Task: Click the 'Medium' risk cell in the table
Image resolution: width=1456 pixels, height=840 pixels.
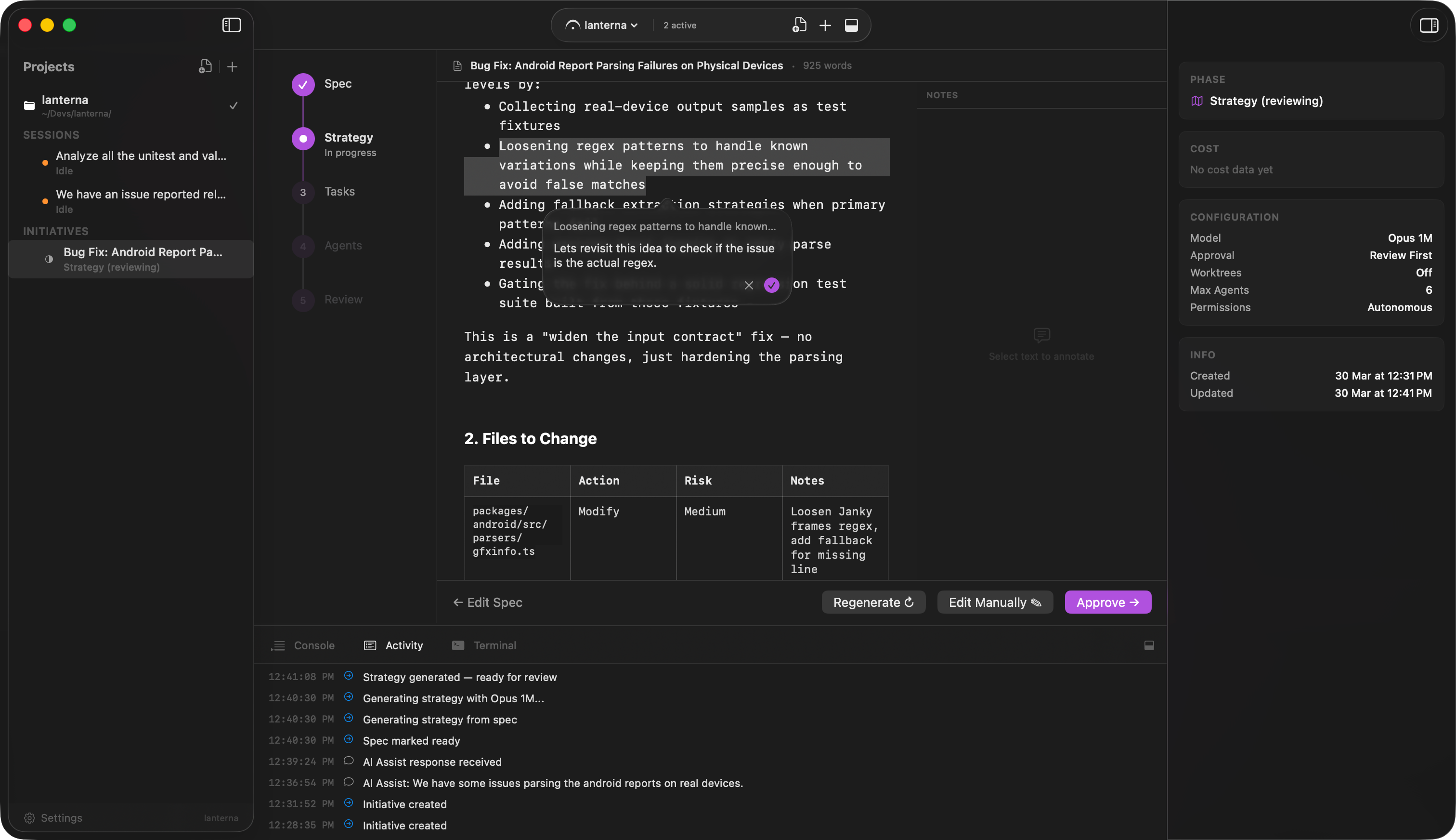Action: tap(729, 538)
